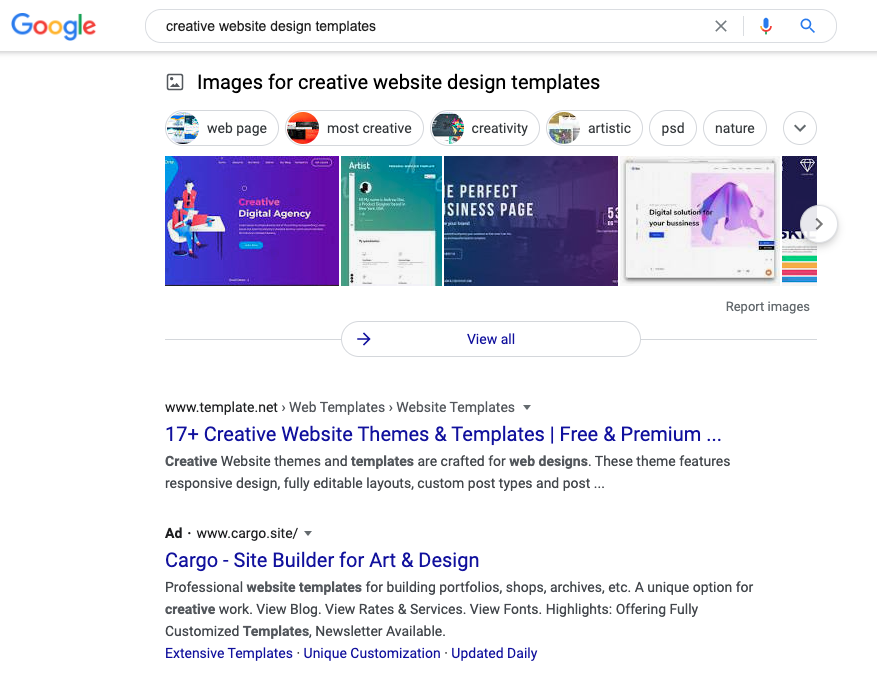
Task: Open Images for creative website design templates heading
Action: pyautogui.click(x=398, y=82)
